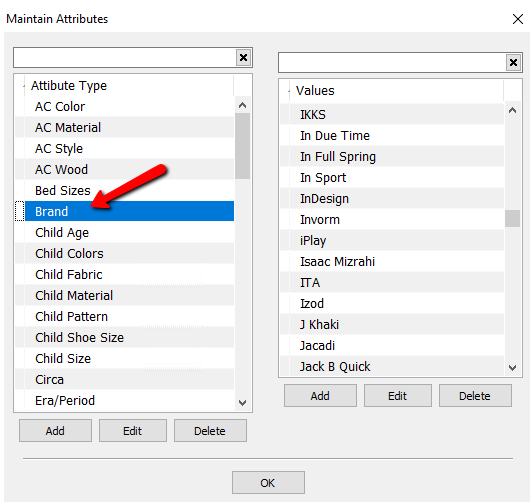Select Child Size attribute type
Image resolution: width=530 pixels, height=502 pixels.
(124, 358)
